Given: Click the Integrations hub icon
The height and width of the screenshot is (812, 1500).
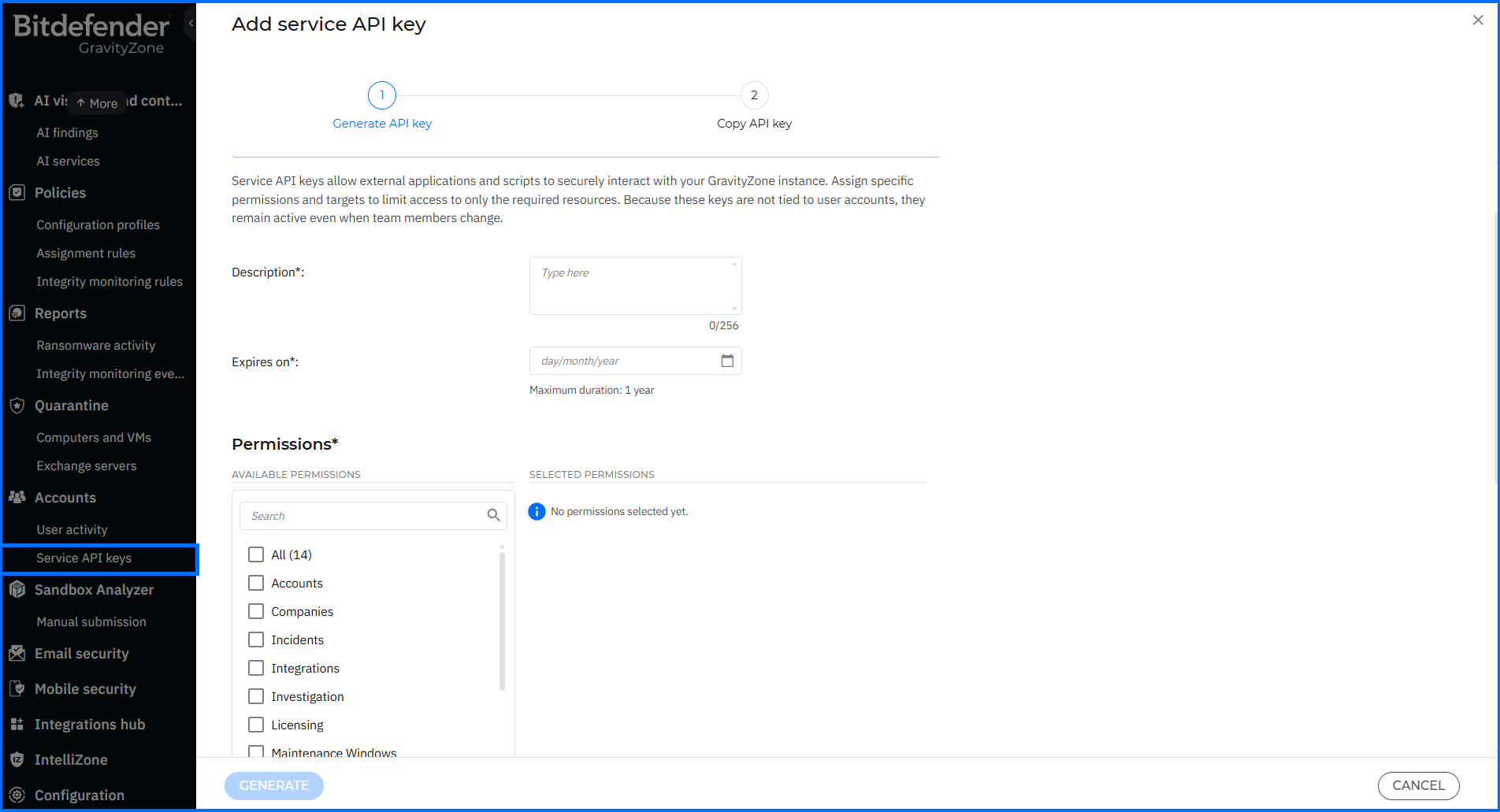Looking at the screenshot, I should [17, 725].
